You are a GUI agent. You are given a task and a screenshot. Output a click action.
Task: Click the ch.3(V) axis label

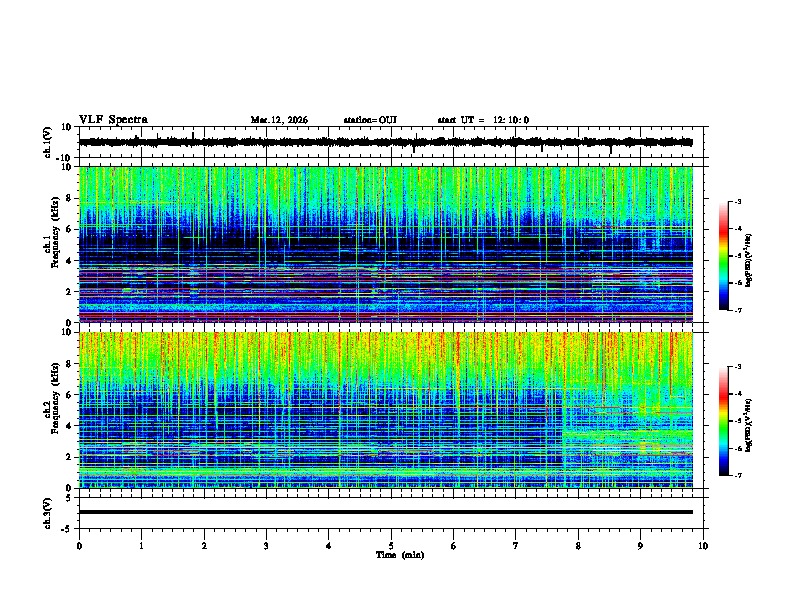click(48, 513)
